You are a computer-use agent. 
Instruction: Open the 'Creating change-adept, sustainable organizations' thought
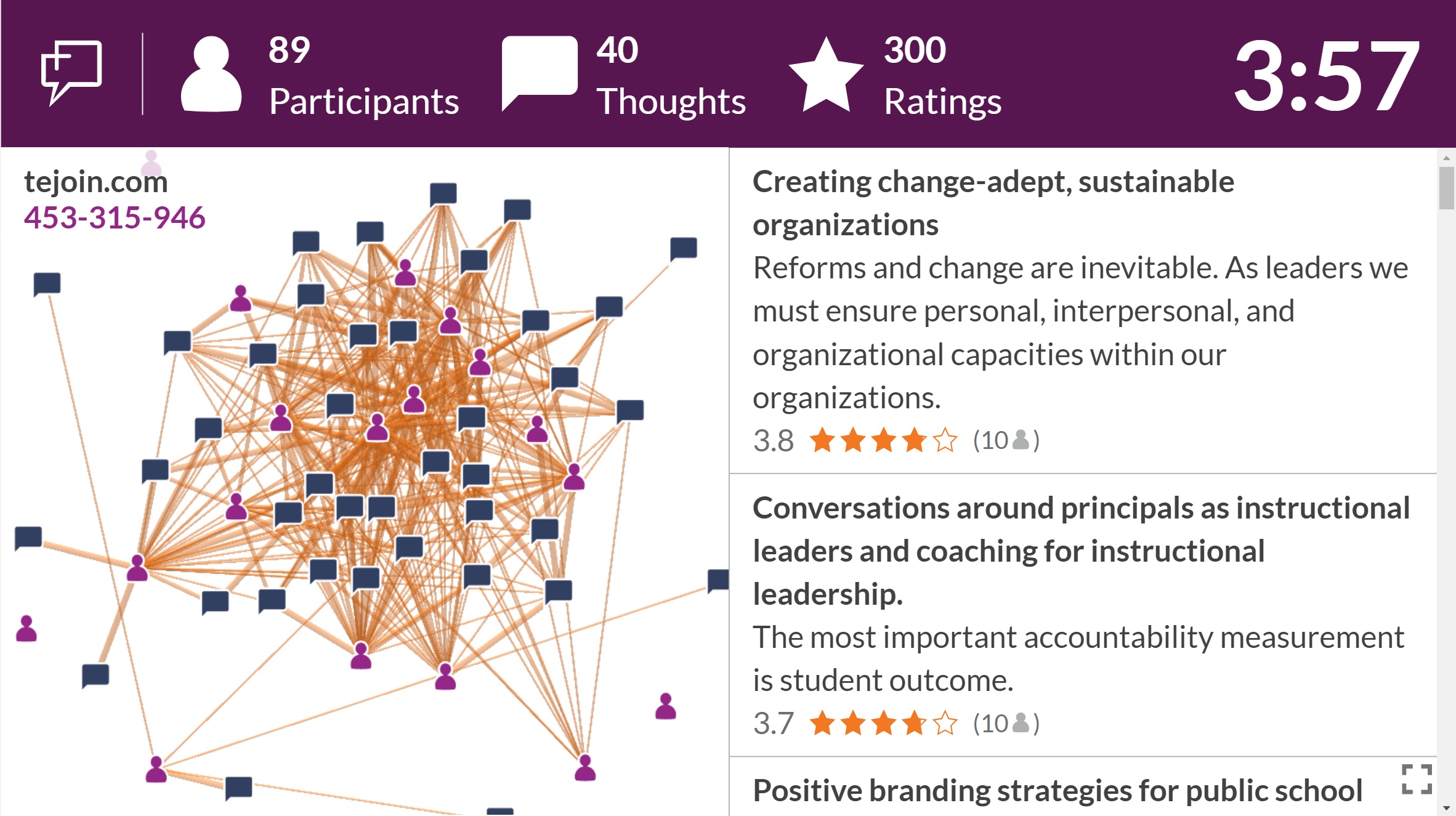tap(993, 203)
